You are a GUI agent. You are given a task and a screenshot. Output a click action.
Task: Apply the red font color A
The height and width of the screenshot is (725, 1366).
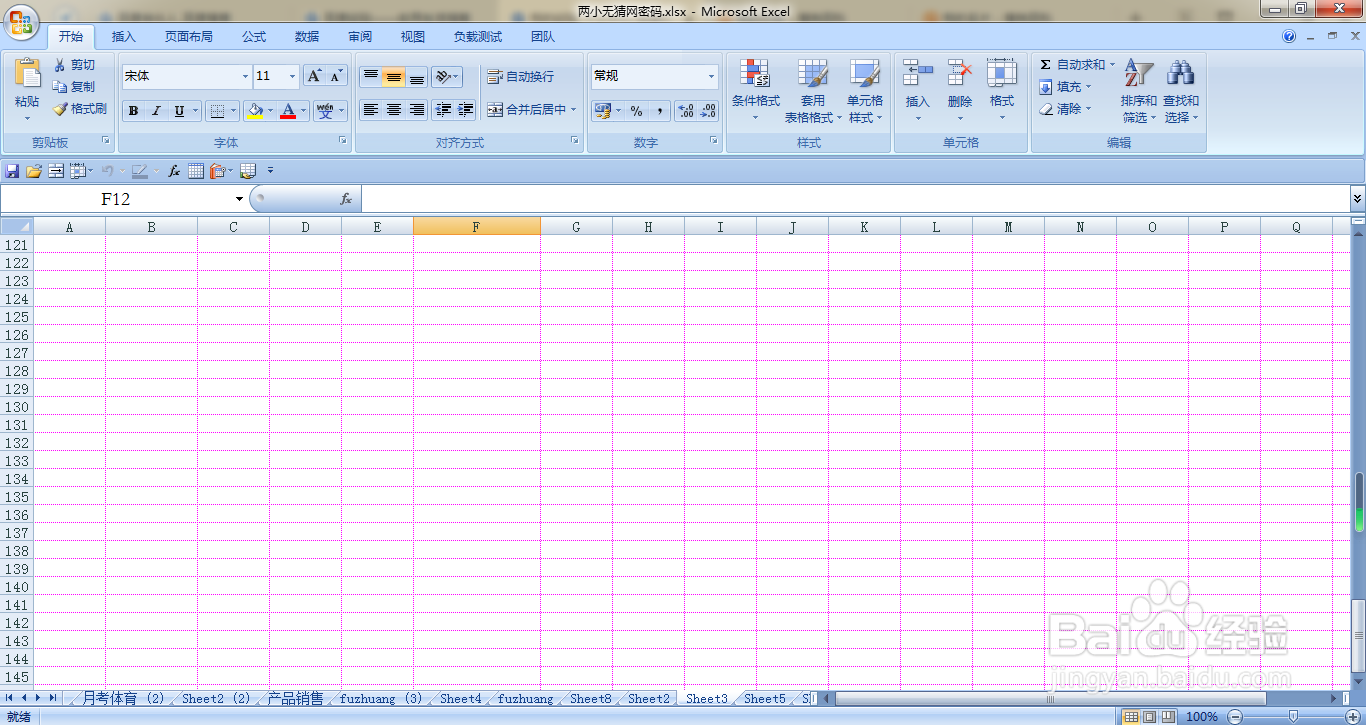pos(288,111)
